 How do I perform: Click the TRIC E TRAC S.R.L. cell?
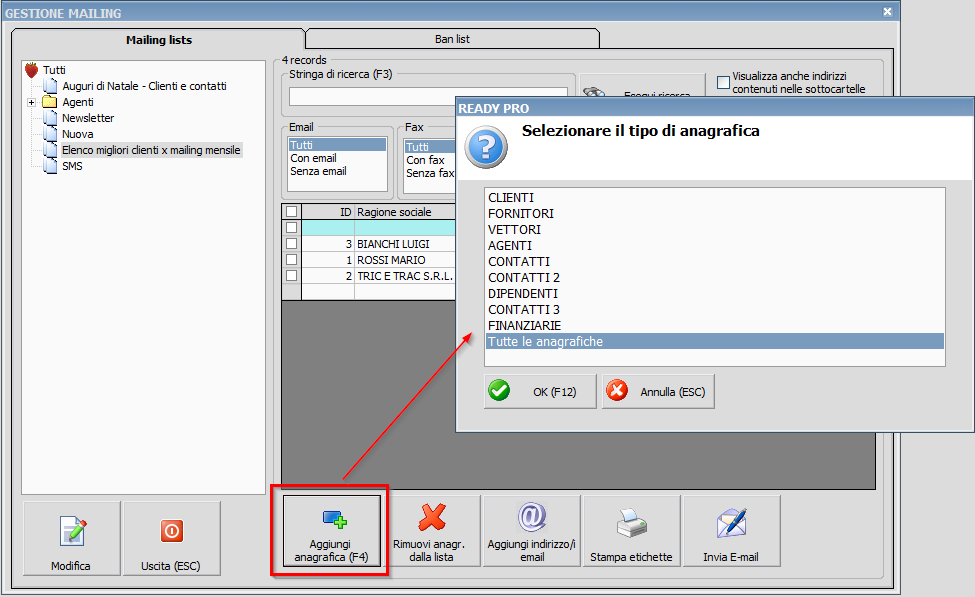click(x=405, y=275)
